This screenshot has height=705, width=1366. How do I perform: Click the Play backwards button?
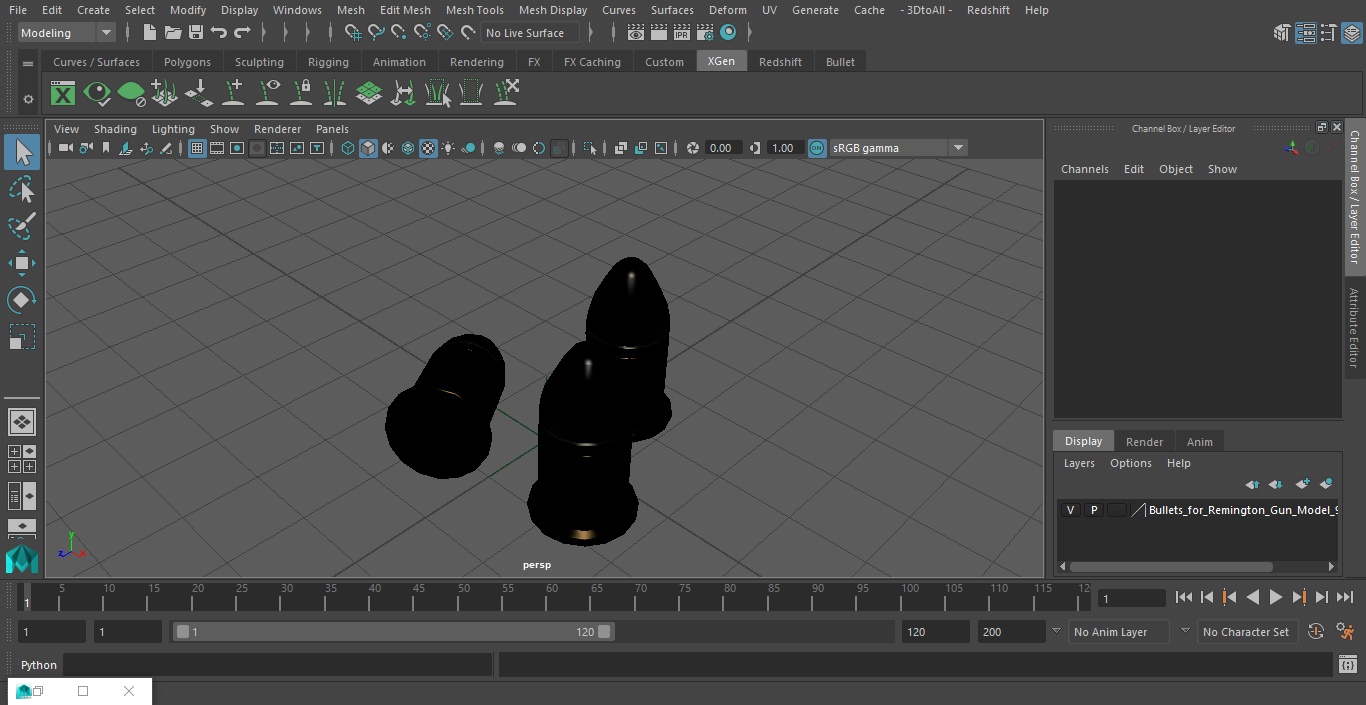coord(1252,597)
